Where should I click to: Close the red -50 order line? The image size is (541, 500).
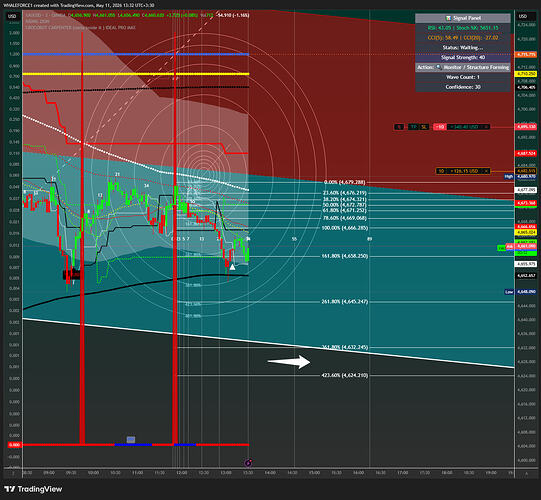[x=485, y=127]
